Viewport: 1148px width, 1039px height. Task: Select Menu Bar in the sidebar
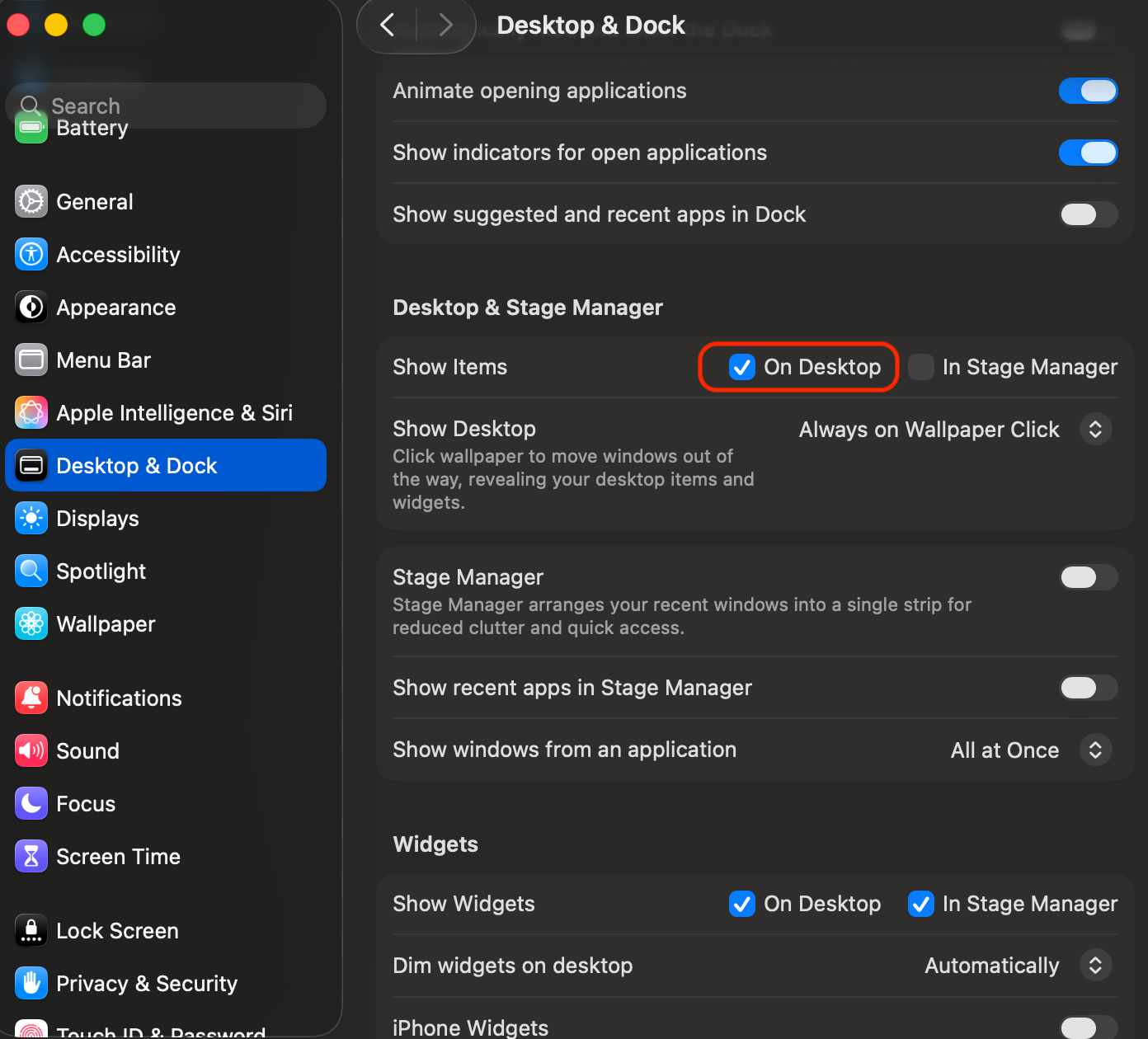(x=103, y=360)
